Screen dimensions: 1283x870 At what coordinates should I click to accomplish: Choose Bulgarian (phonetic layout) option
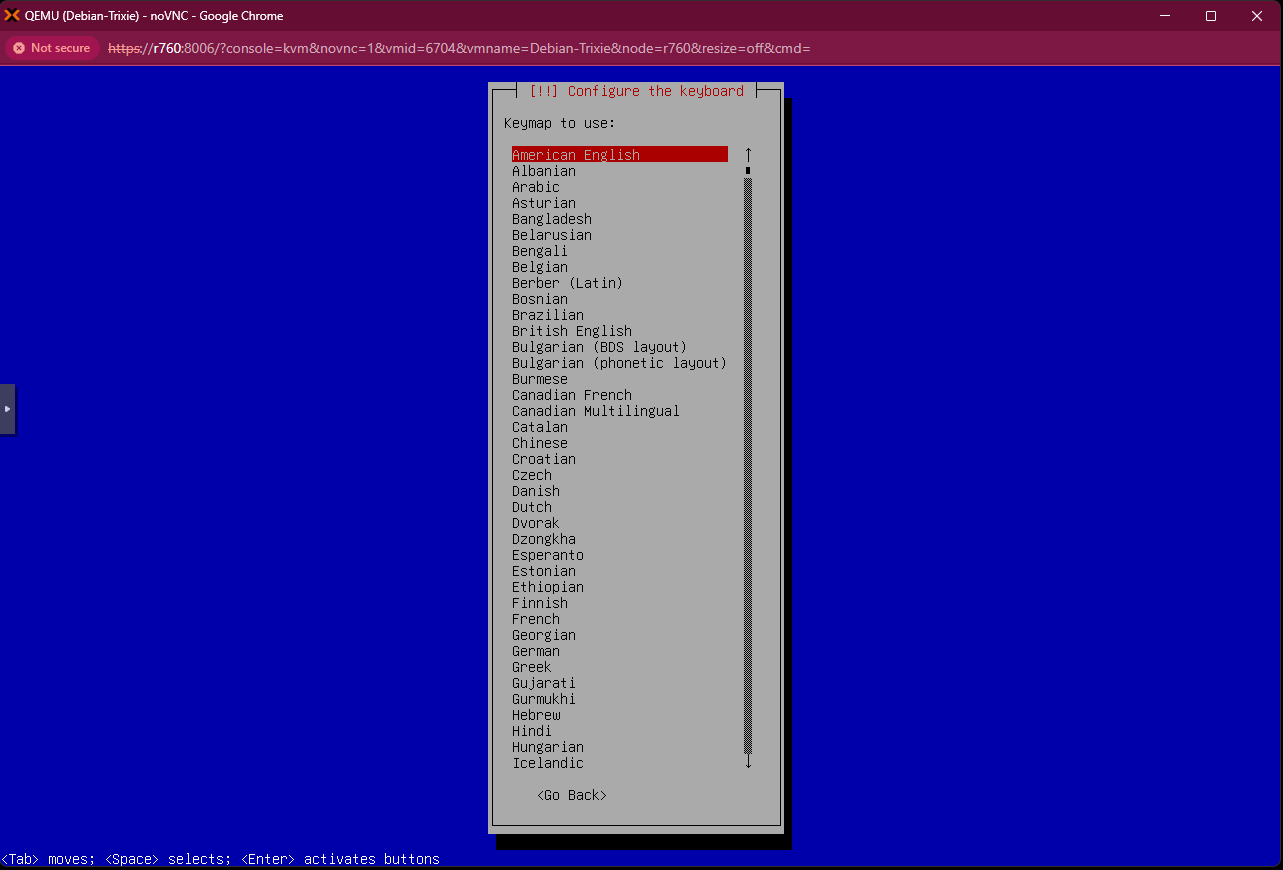pyautogui.click(x=618, y=363)
